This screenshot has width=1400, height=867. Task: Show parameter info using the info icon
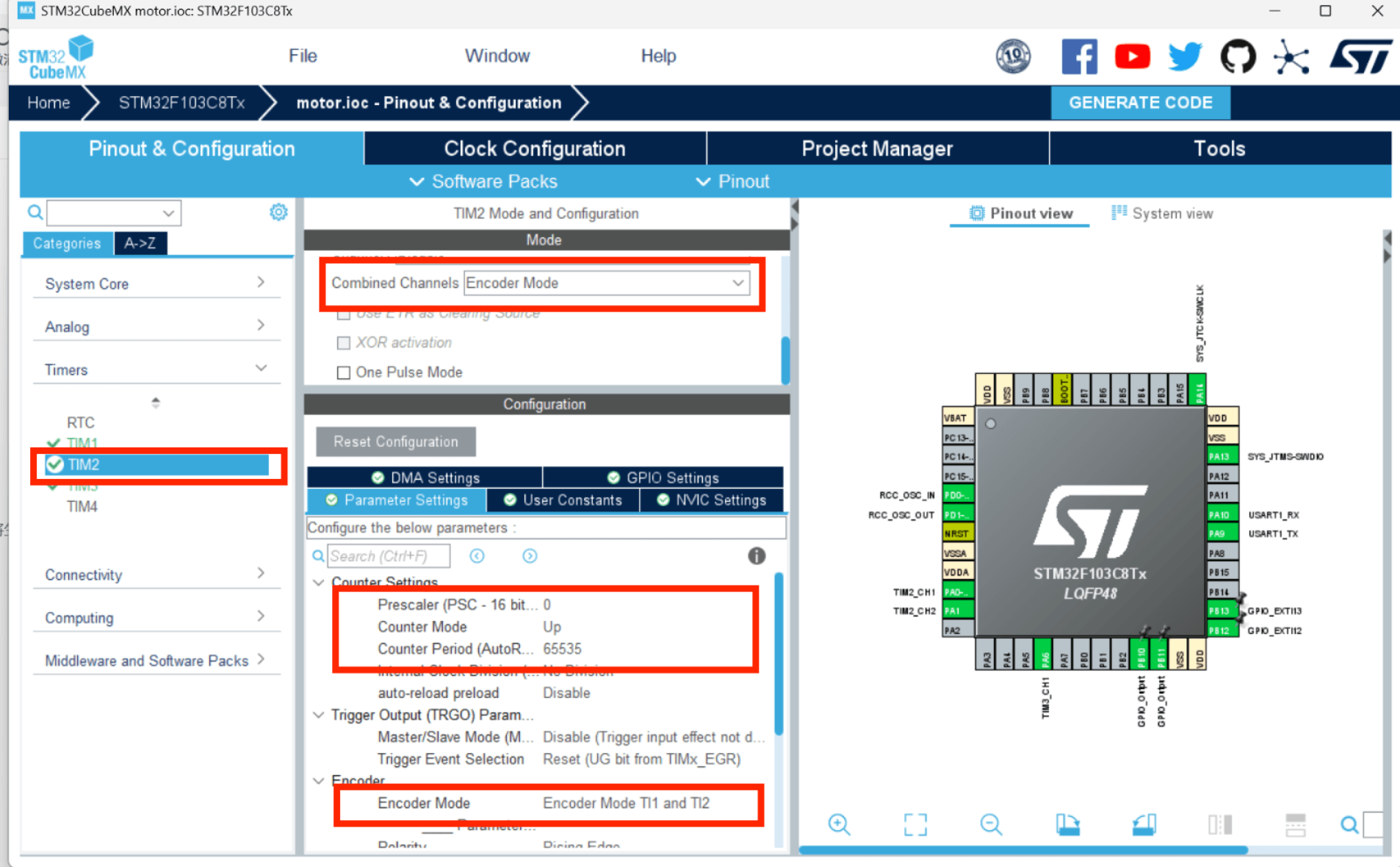pyautogui.click(x=757, y=556)
